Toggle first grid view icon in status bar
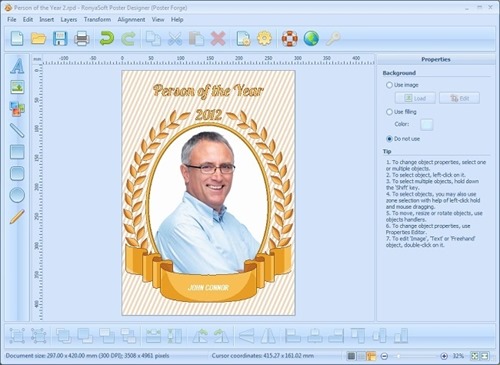The height and width of the screenshot is (365, 500). (x=351, y=356)
